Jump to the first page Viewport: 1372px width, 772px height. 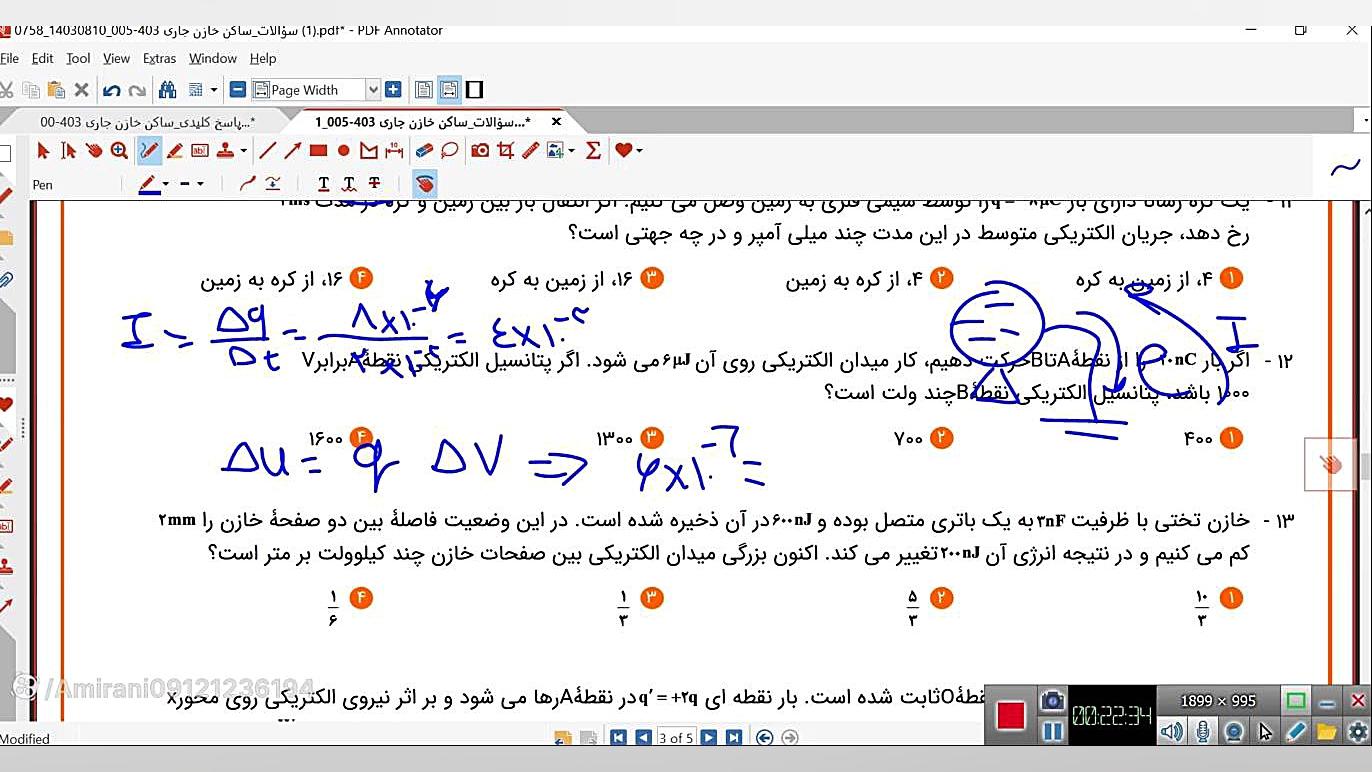(x=618, y=738)
